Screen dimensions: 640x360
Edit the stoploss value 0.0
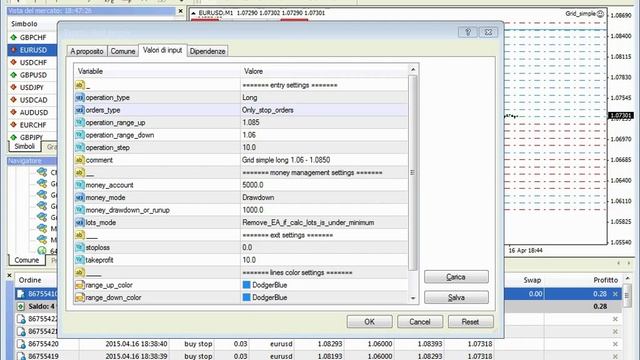324,247
